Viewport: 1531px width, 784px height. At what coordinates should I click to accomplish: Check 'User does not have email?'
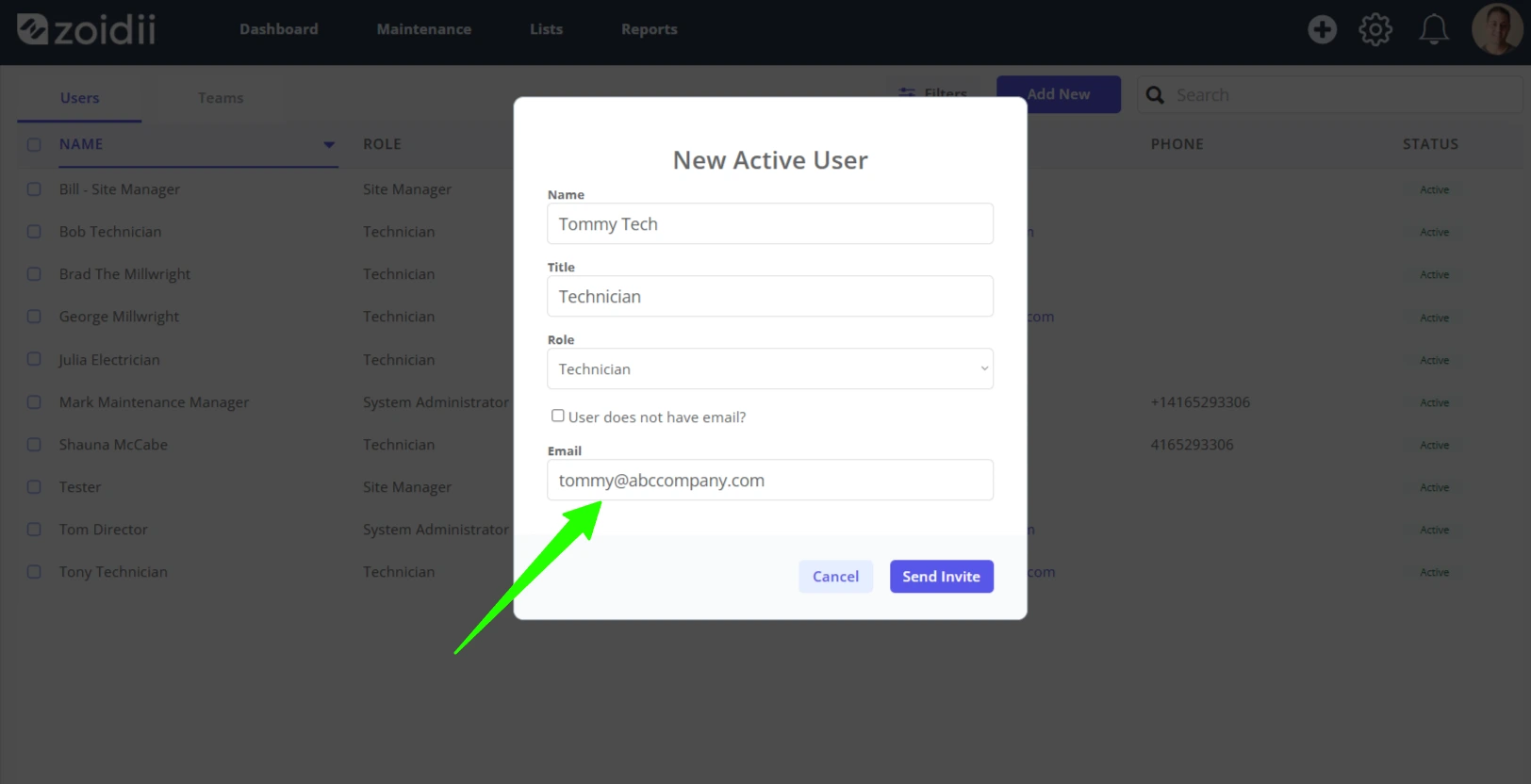558,416
